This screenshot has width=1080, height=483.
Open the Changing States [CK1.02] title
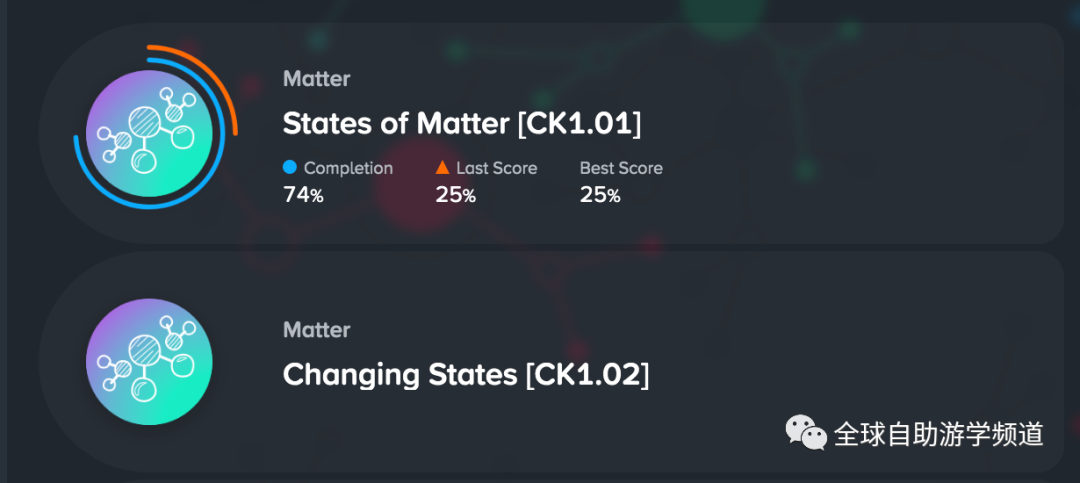coord(466,375)
